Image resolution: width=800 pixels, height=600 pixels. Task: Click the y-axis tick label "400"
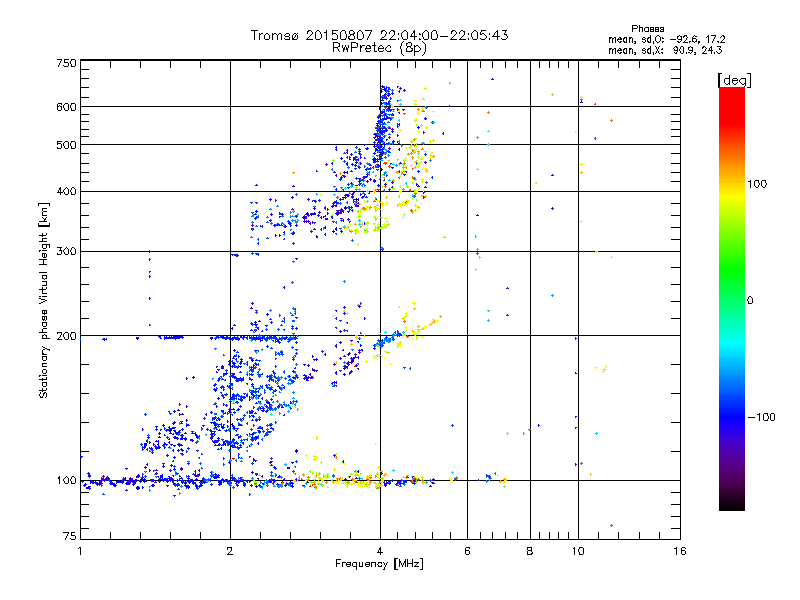point(67,192)
